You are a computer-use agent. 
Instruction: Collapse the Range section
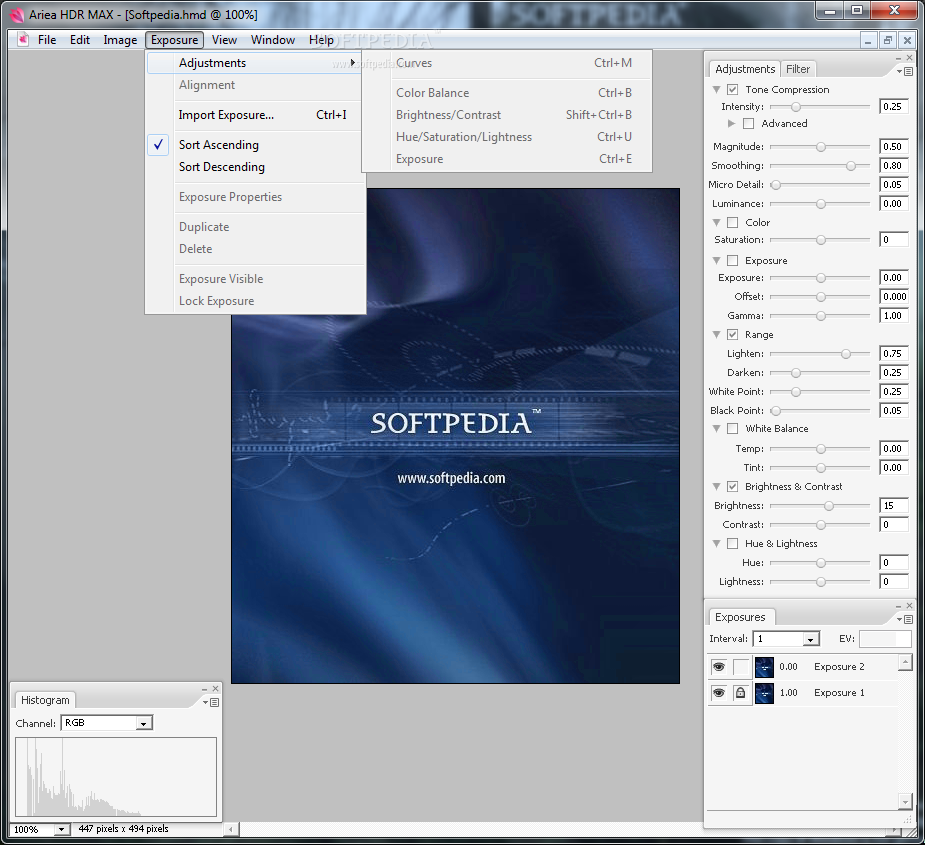(x=716, y=335)
